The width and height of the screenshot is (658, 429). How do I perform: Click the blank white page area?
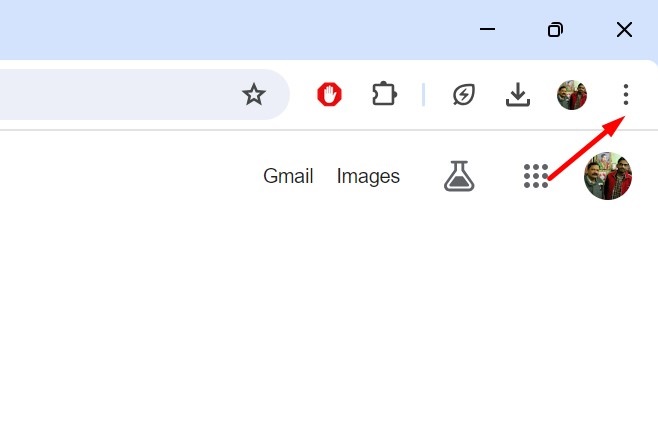(300, 320)
